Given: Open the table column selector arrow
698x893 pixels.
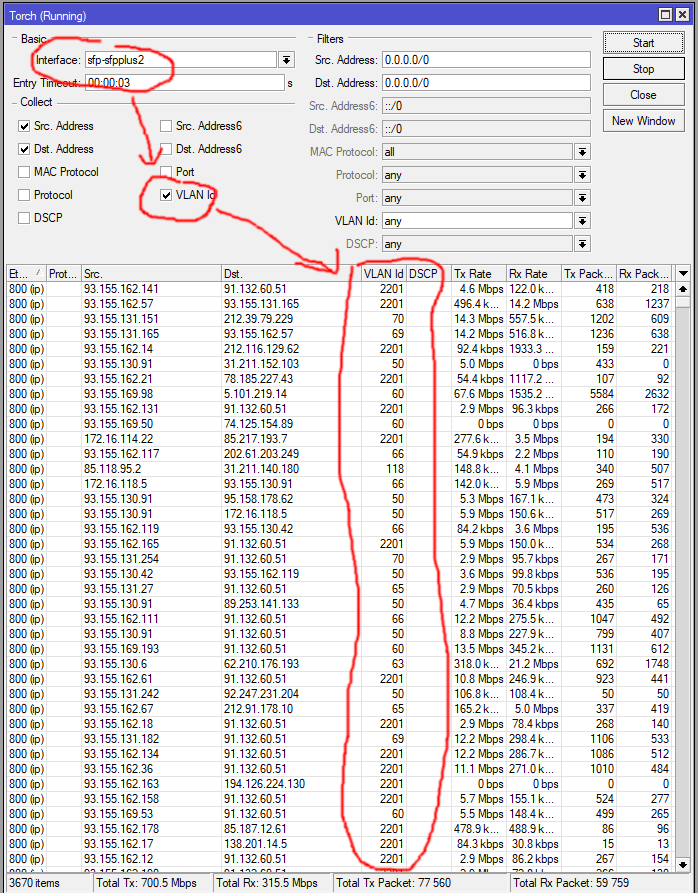Looking at the screenshot, I should tap(684, 273).
